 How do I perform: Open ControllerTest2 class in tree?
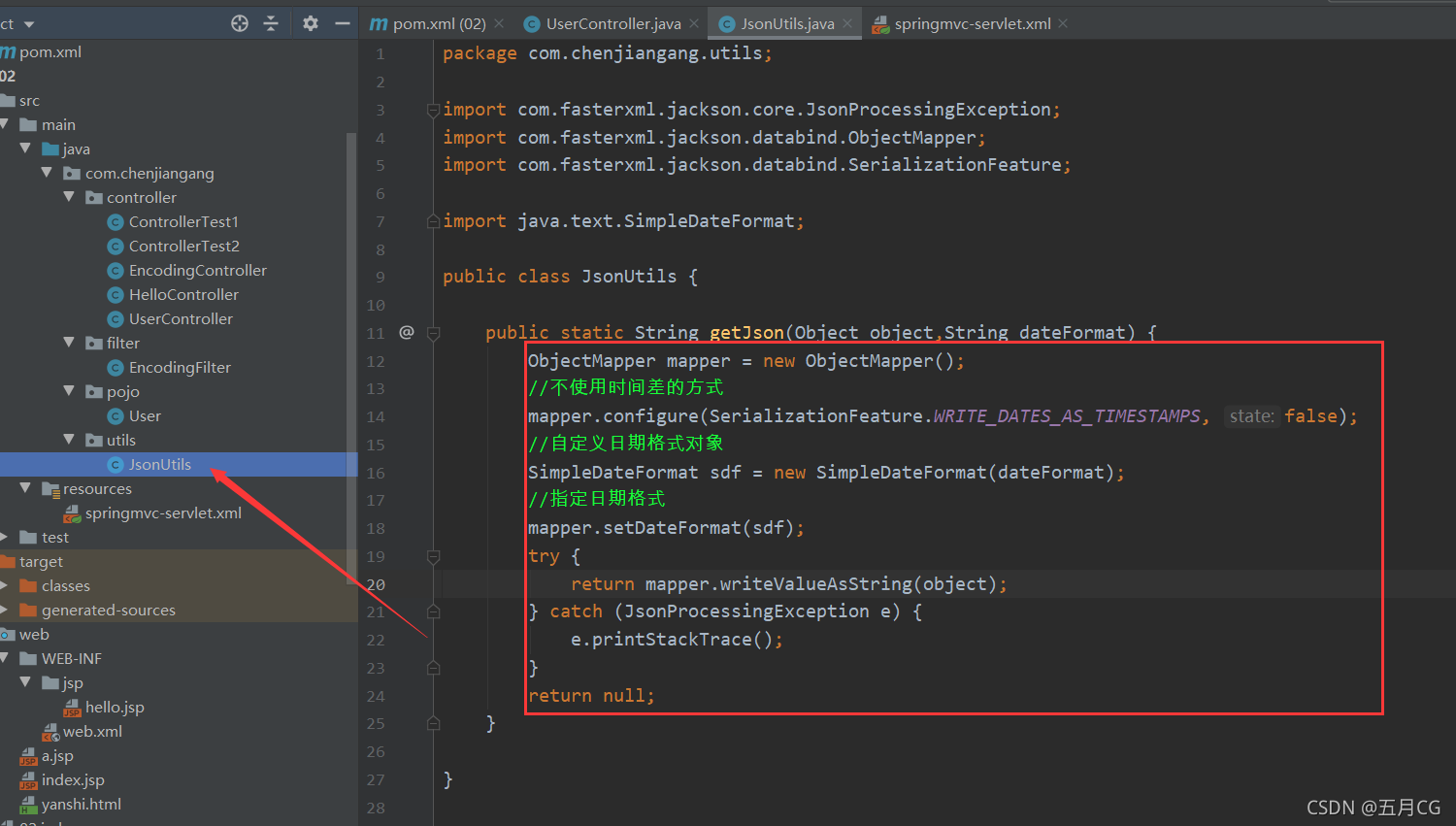pos(184,246)
